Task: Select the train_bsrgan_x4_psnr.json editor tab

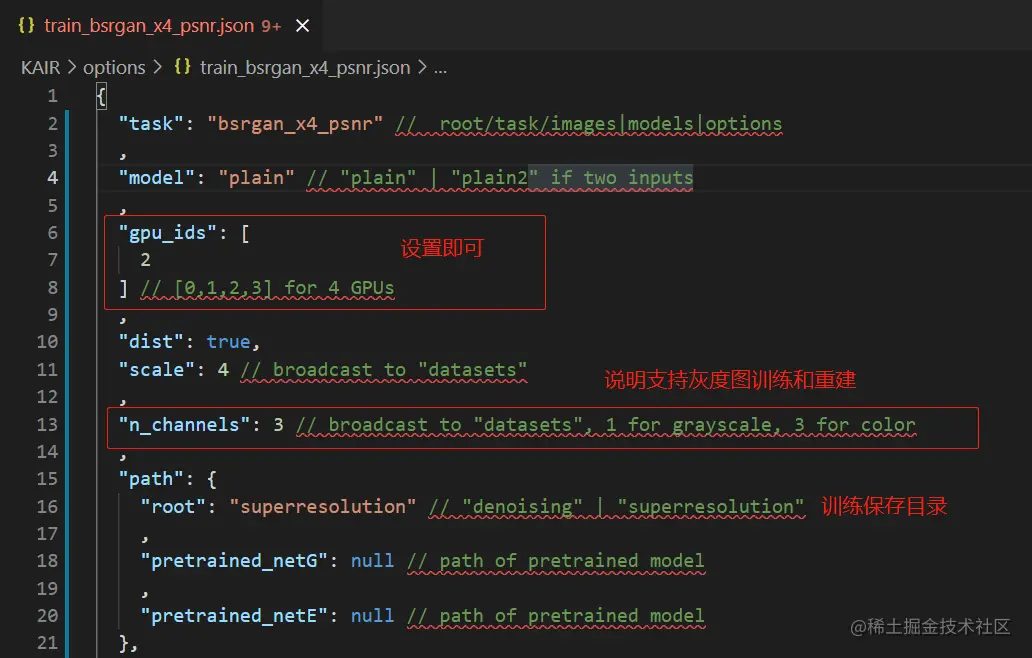Action: tap(161, 26)
